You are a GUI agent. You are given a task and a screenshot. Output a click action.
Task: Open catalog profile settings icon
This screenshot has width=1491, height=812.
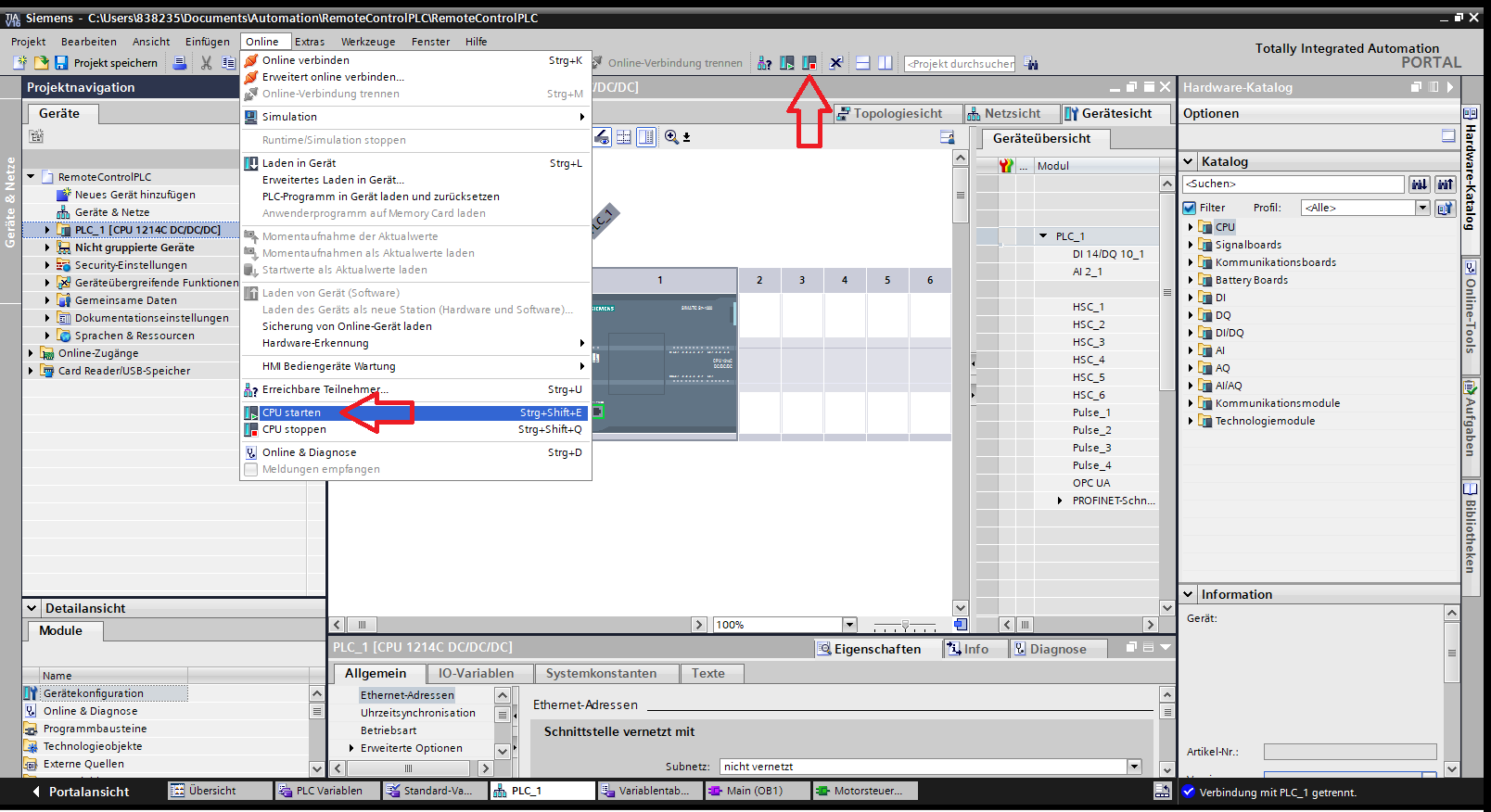pos(1445,208)
